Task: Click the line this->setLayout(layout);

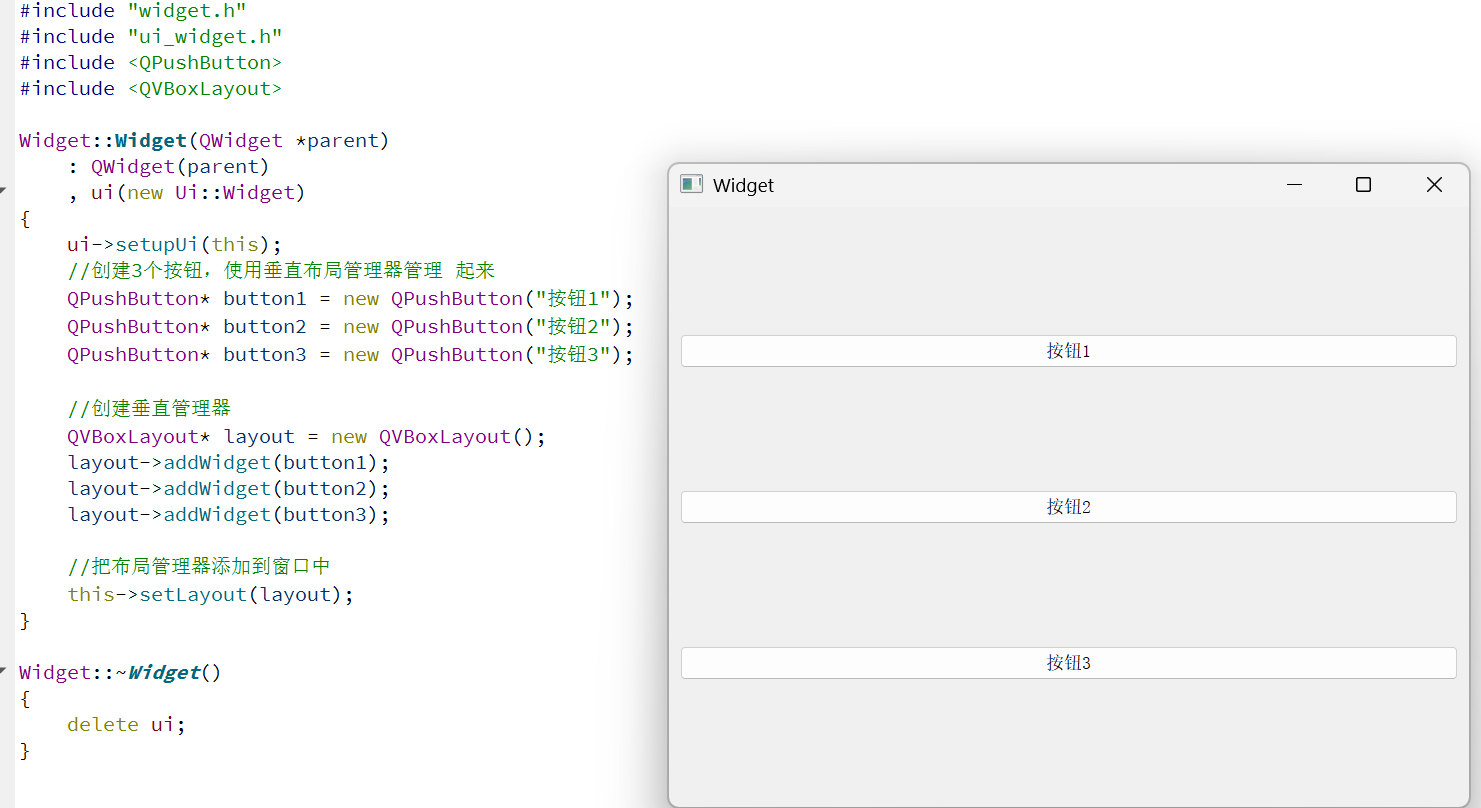Action: click(x=211, y=594)
